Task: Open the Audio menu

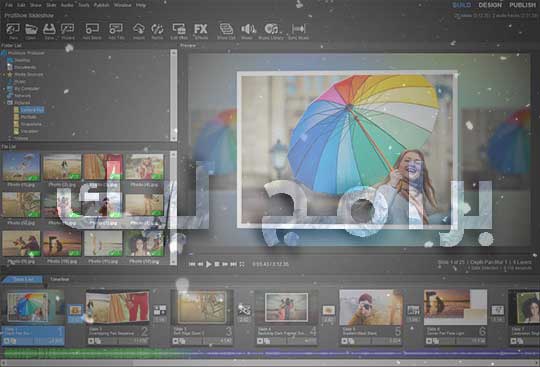Action: coord(67,5)
